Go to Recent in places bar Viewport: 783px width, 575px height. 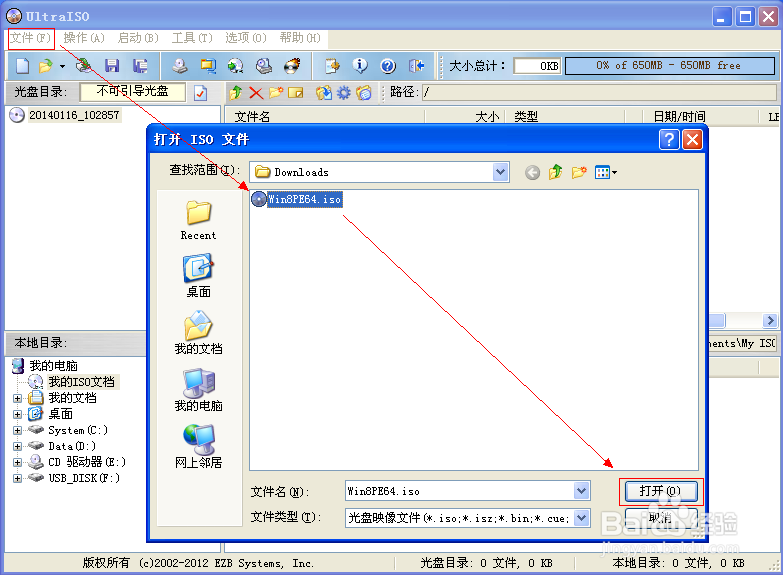tap(198, 221)
